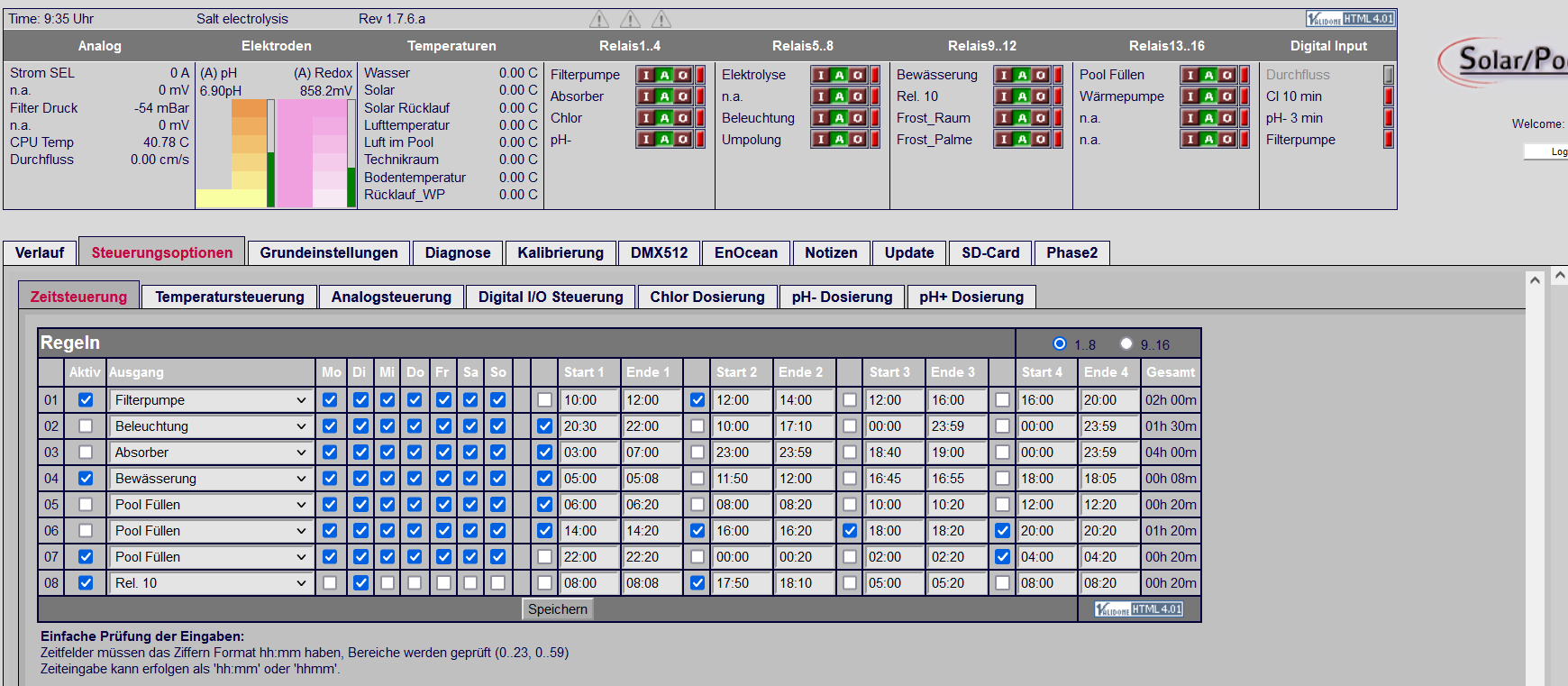Viewport: 1568px width, 686px height.
Task: Select the 9..16 rules radio button
Action: (1126, 343)
